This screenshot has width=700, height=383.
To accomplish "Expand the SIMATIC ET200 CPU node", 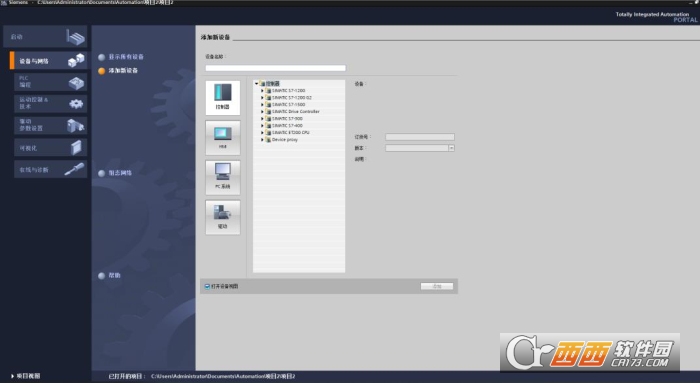I will click(x=262, y=133).
